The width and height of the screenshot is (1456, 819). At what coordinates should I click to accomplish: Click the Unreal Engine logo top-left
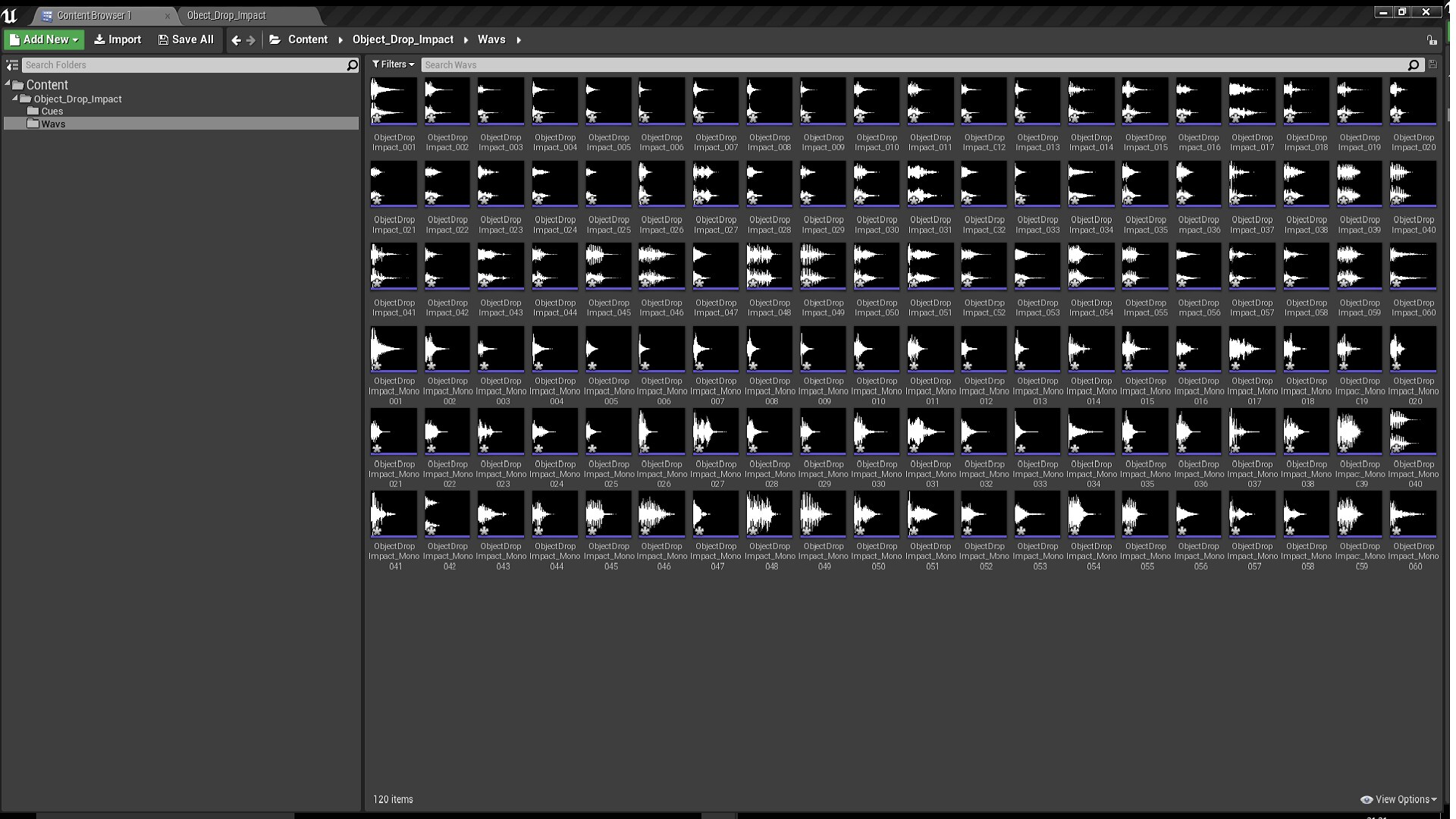coord(8,15)
